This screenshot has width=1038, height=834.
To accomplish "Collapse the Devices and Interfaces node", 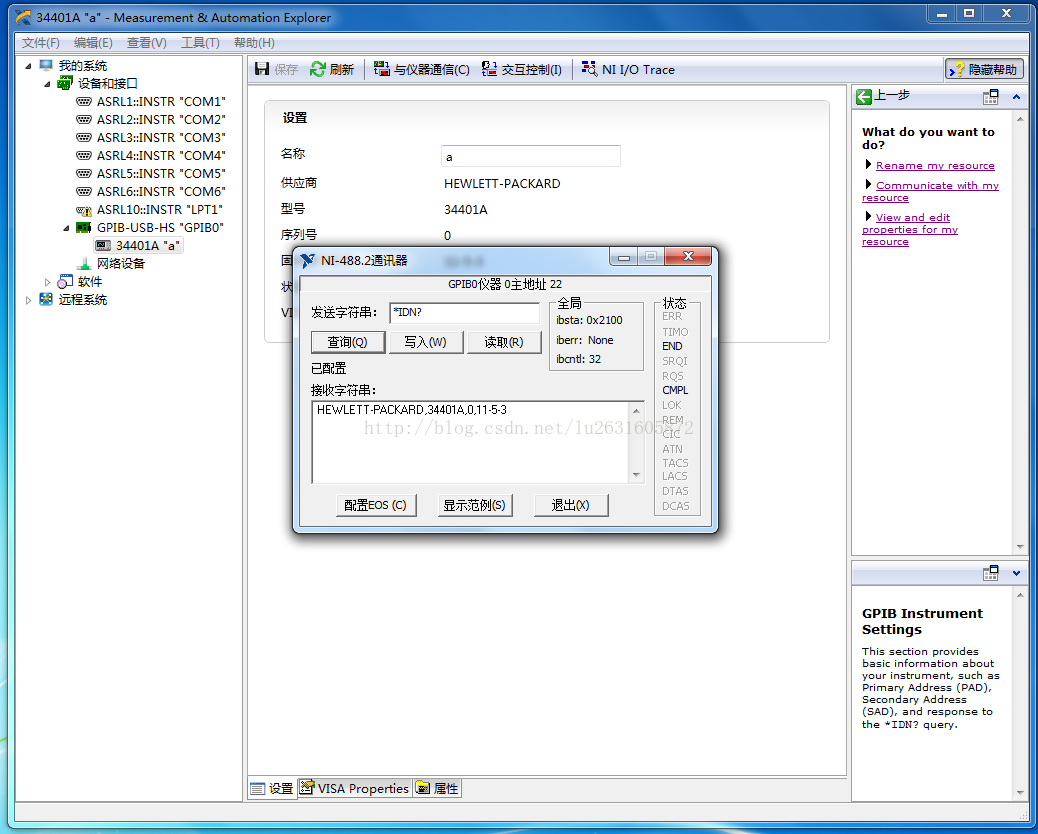I will pos(47,83).
